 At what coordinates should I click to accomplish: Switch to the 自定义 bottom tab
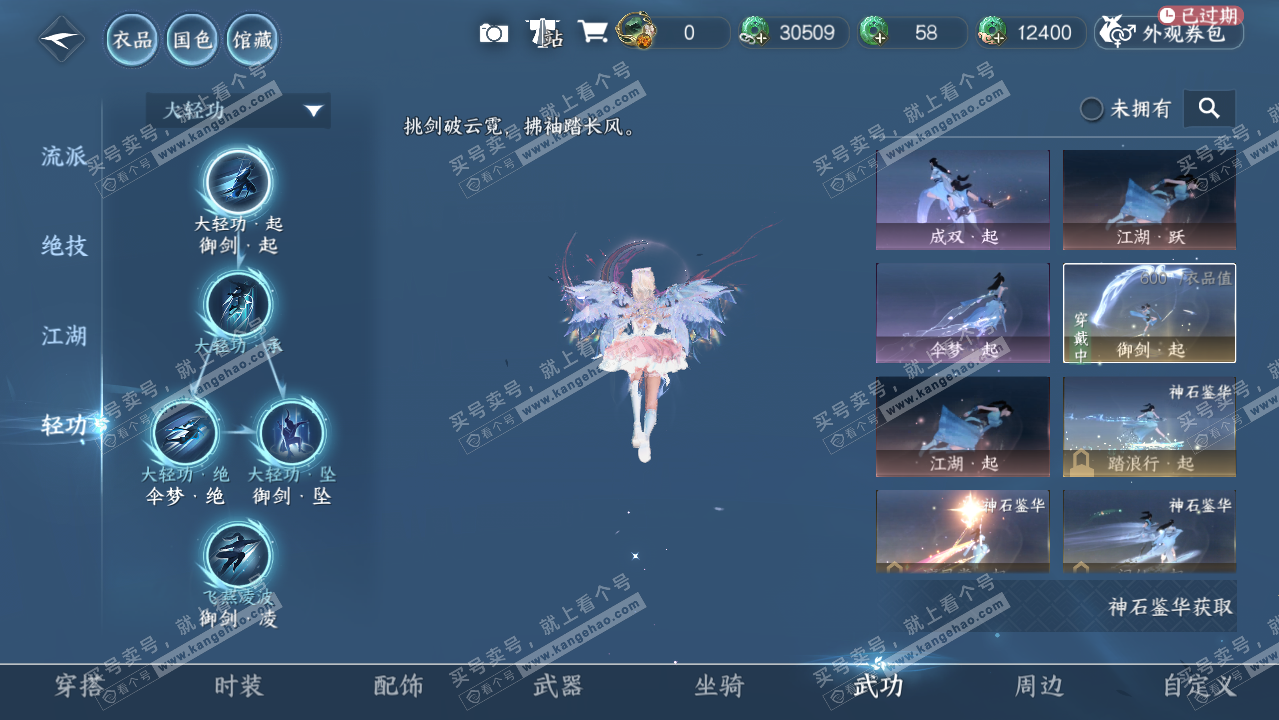1200,686
